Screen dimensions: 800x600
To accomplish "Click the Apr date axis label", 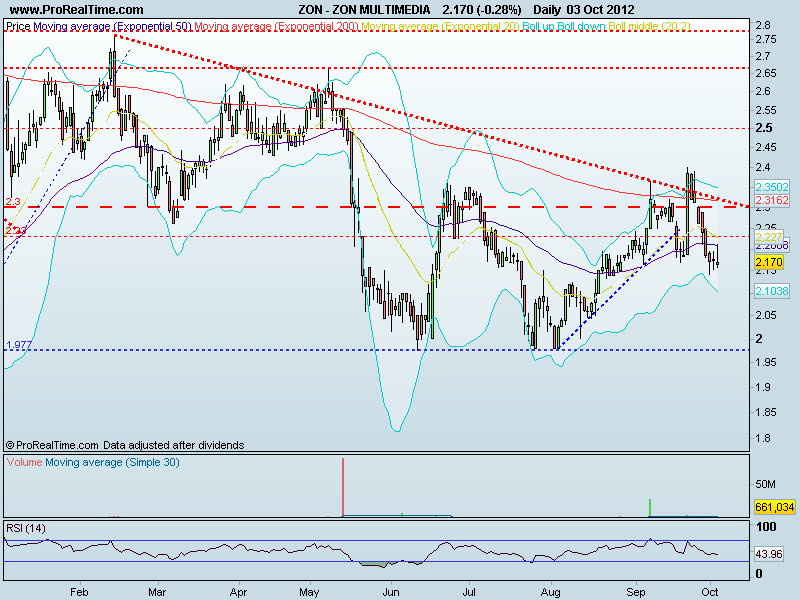I will coord(238,592).
